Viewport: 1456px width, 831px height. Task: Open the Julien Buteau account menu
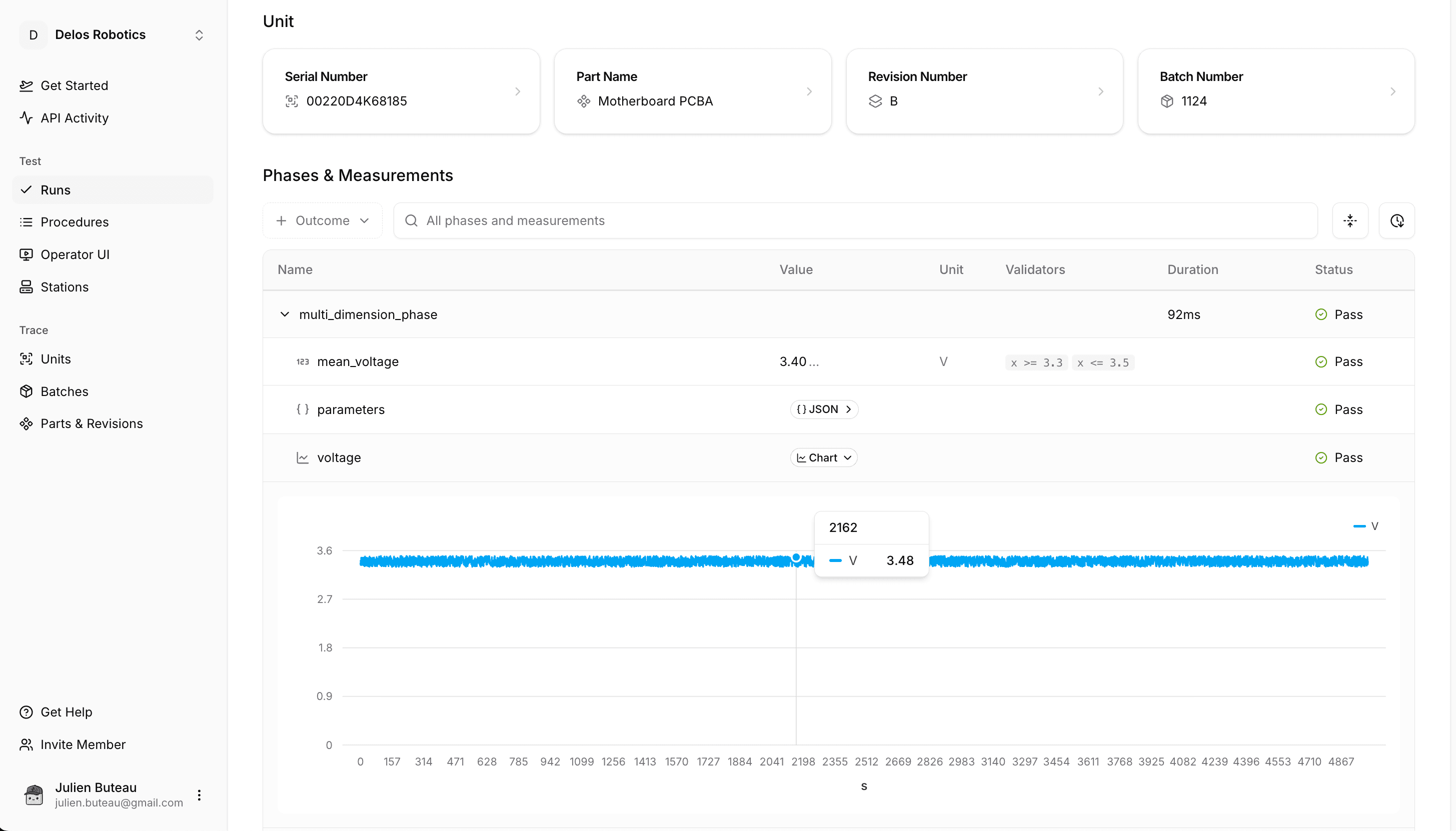199,794
